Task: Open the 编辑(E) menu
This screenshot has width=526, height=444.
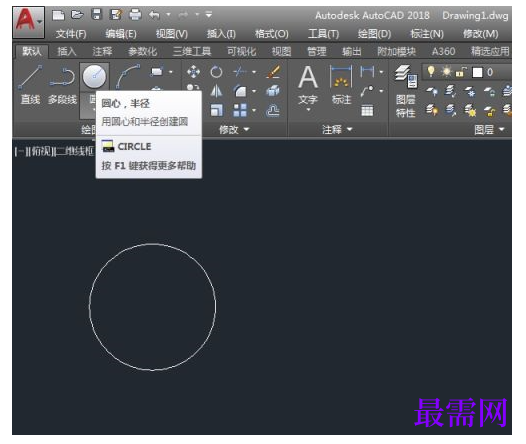Action: 121,34
